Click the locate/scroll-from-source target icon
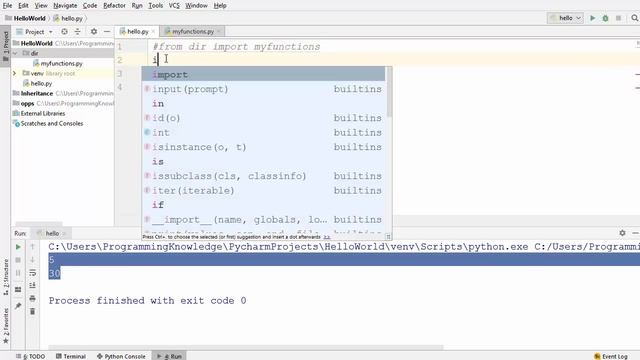The height and width of the screenshot is (360, 640). [64, 31]
